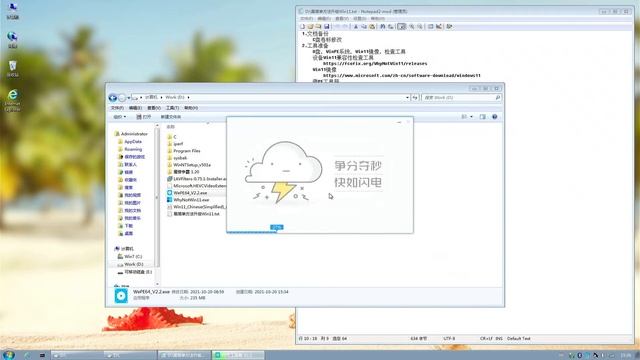Click the New file icon in Notepad2 toolbar
640x360 pixels.
(x=302, y=27)
